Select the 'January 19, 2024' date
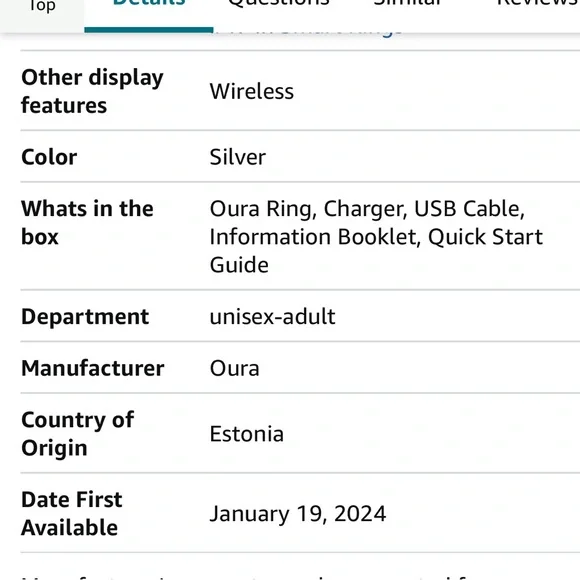The image size is (580, 580). 298,514
